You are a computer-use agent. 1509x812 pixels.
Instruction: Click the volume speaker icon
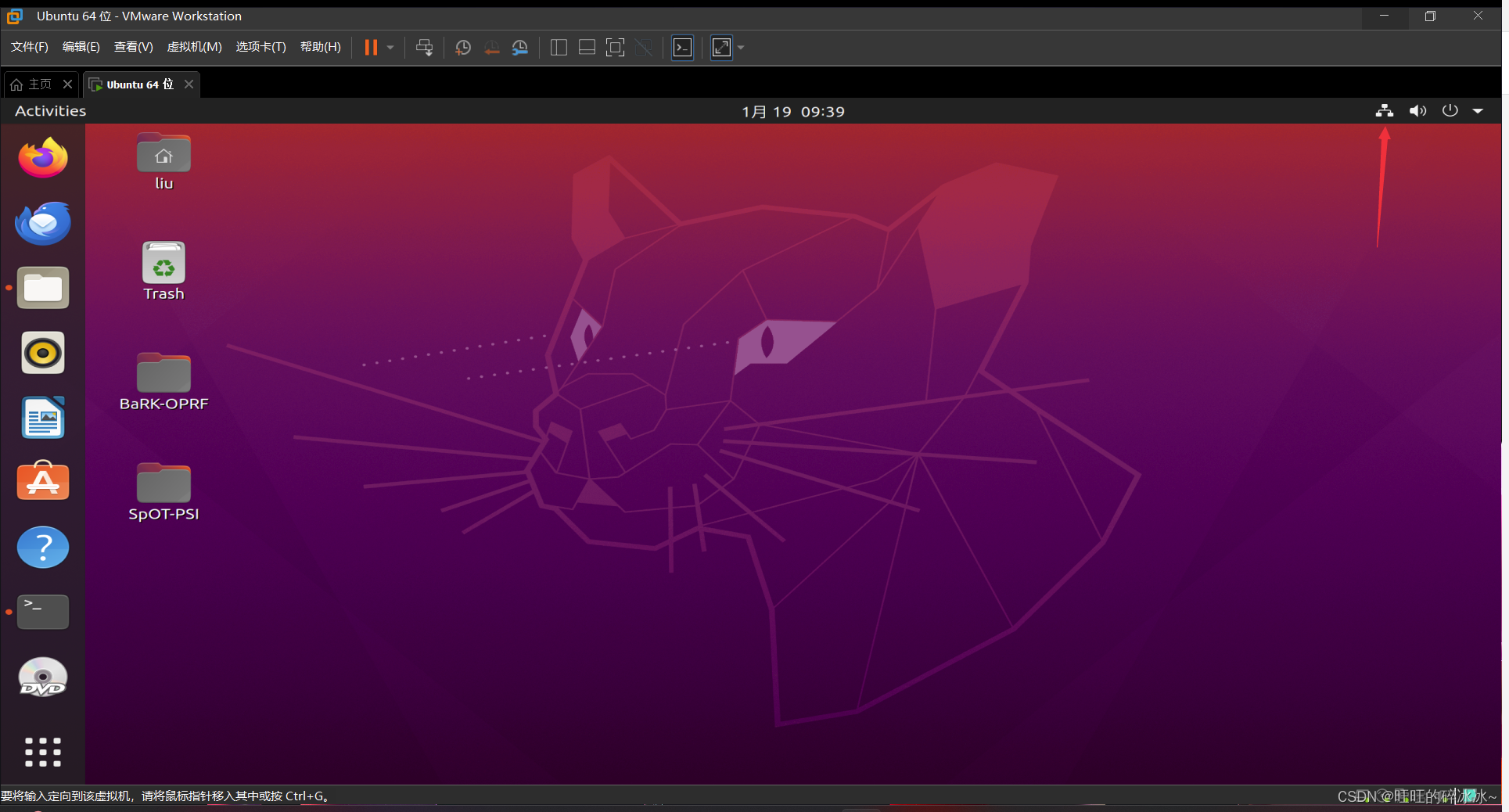[1417, 111]
